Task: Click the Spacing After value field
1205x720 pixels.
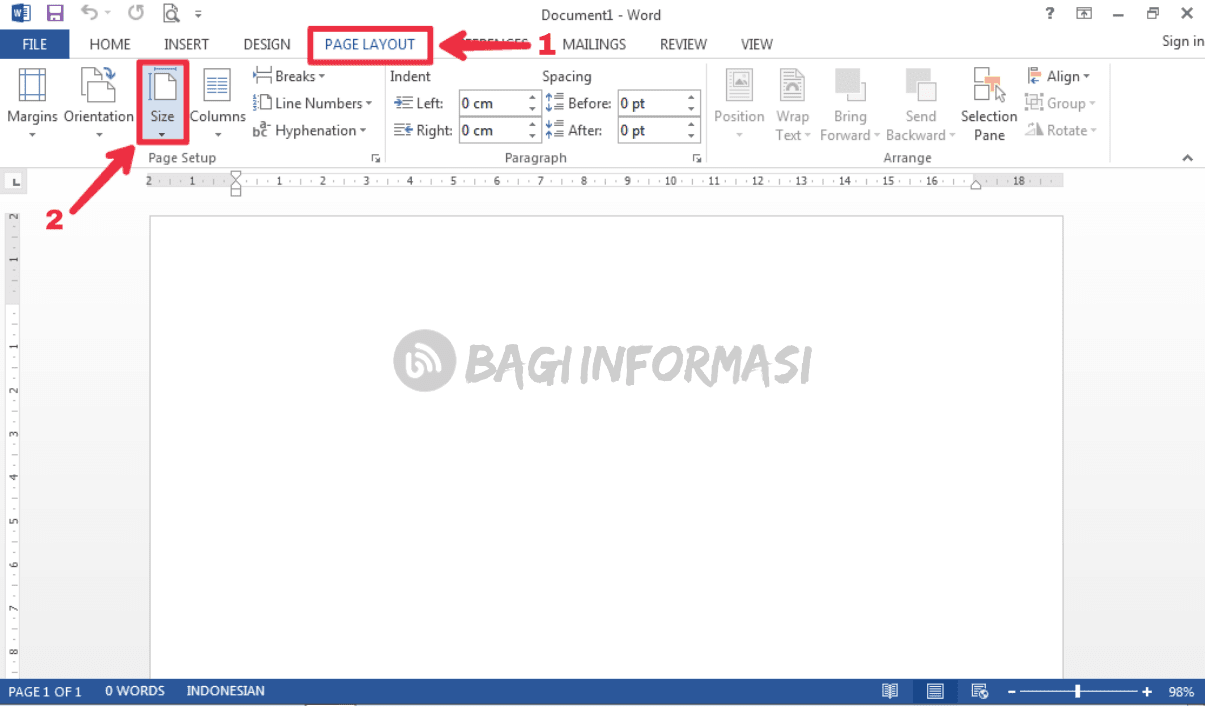Action: pos(650,130)
